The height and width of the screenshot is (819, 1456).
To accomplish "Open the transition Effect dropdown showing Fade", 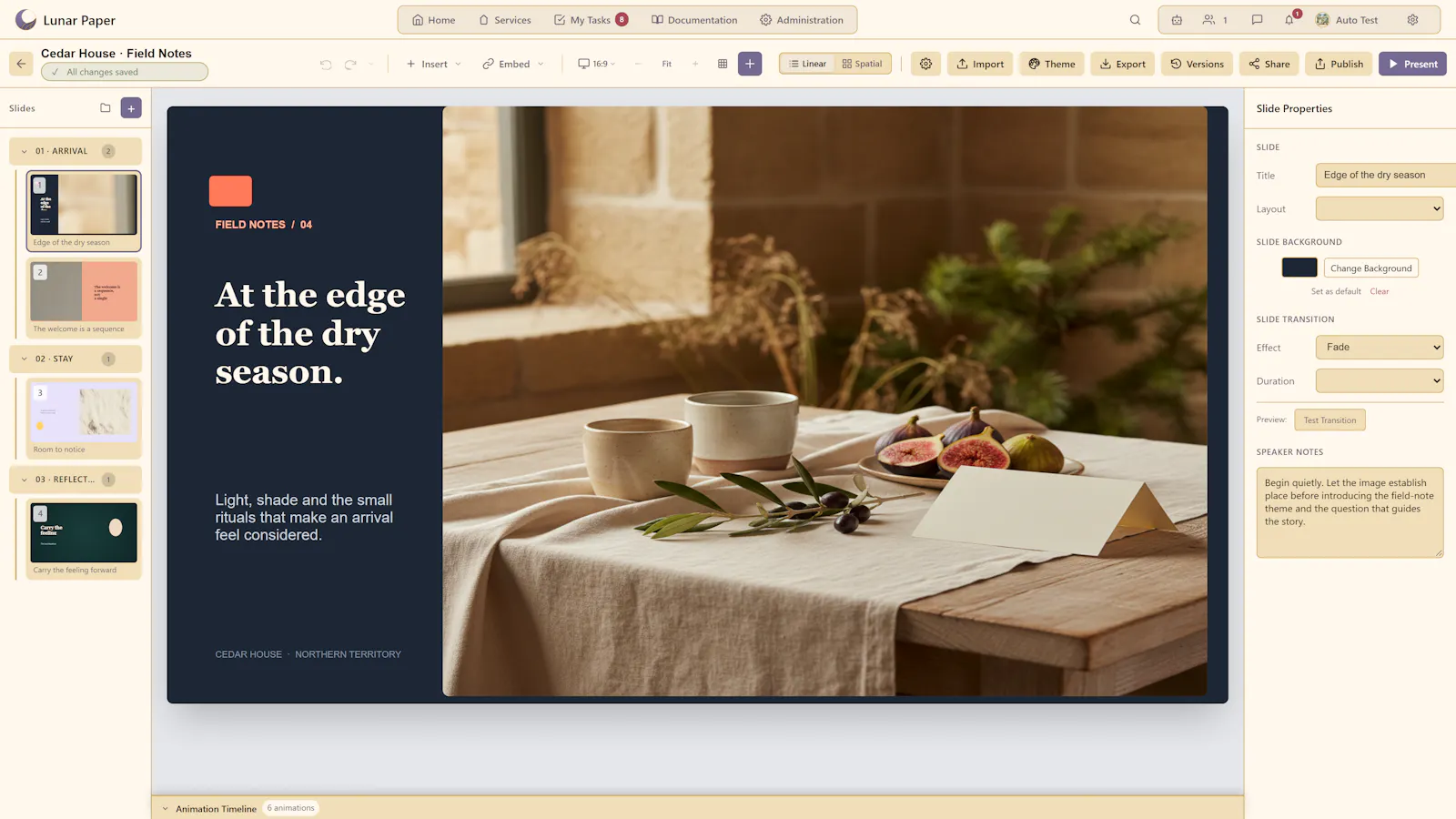I will (1380, 348).
